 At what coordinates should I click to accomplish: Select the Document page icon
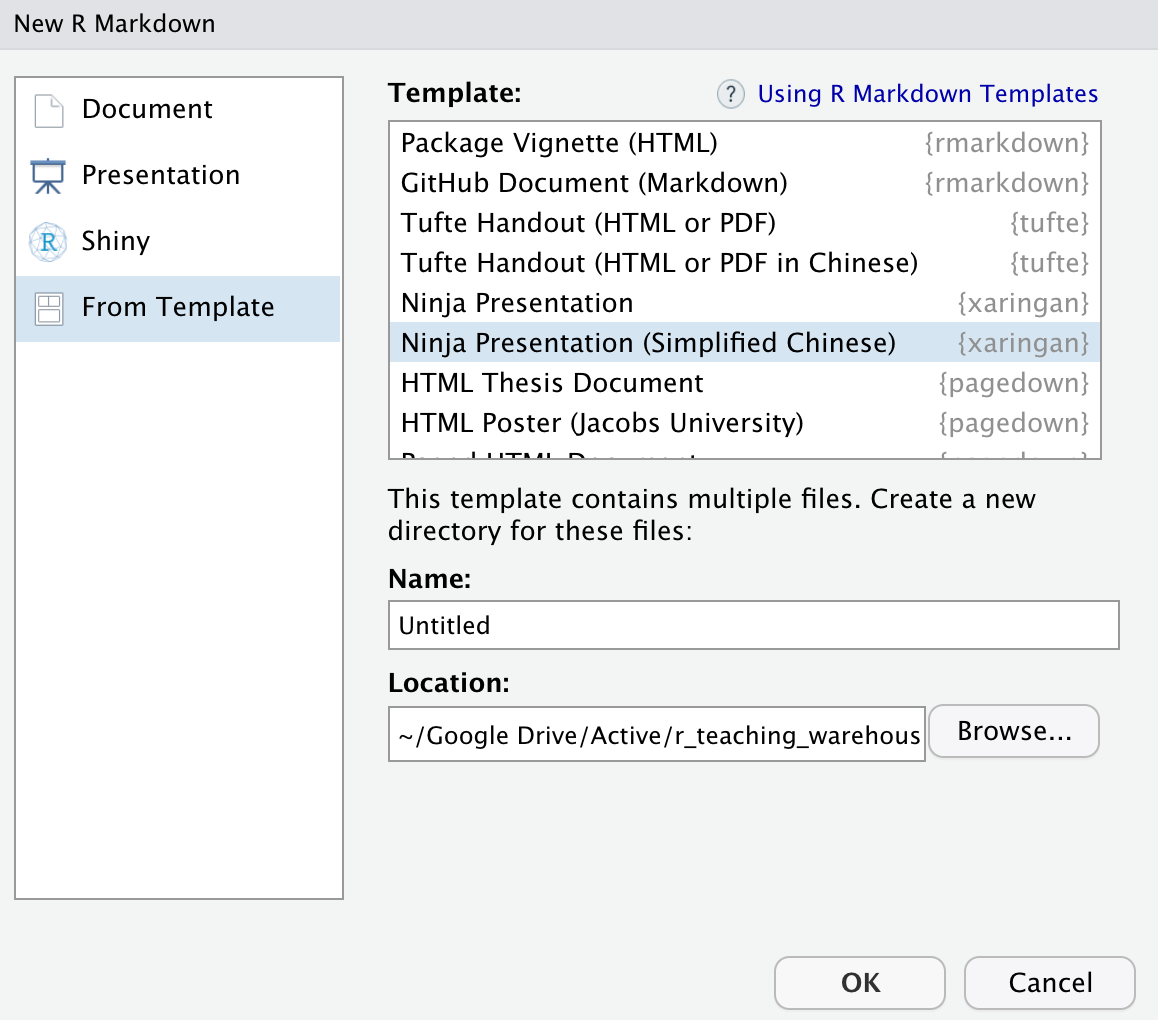[49, 111]
